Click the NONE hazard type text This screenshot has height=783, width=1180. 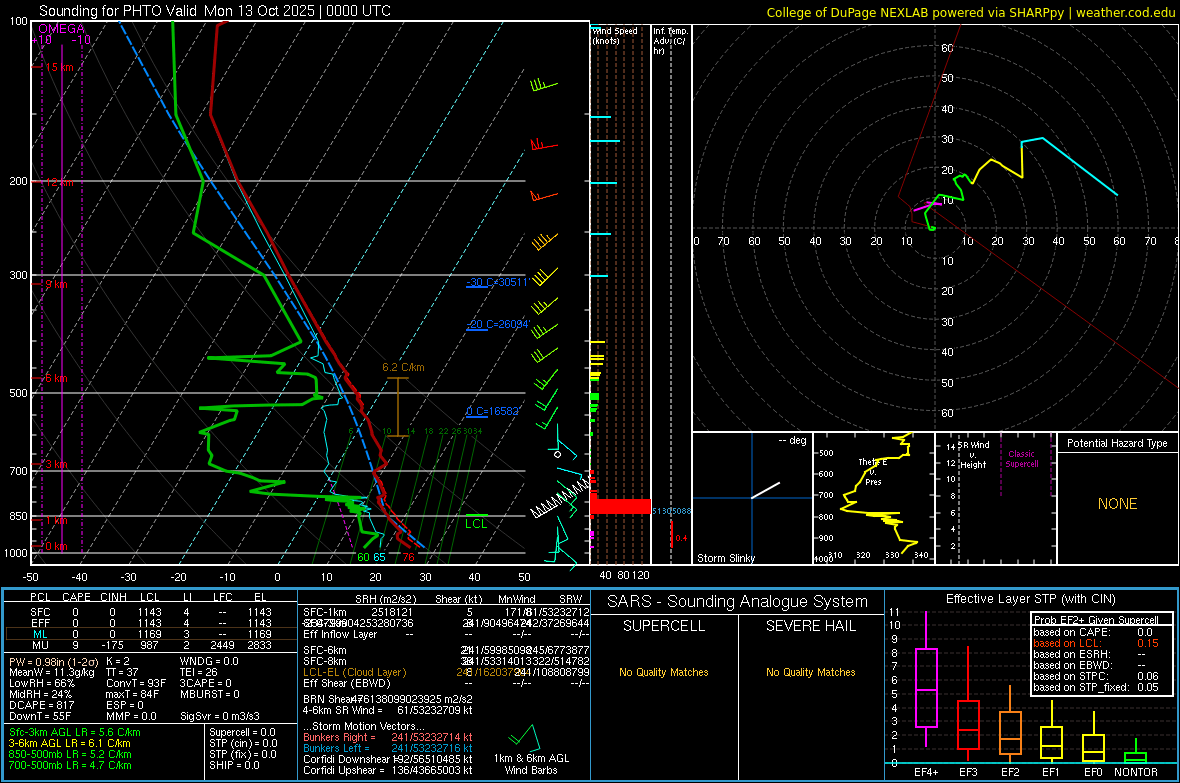pyautogui.click(x=1117, y=504)
